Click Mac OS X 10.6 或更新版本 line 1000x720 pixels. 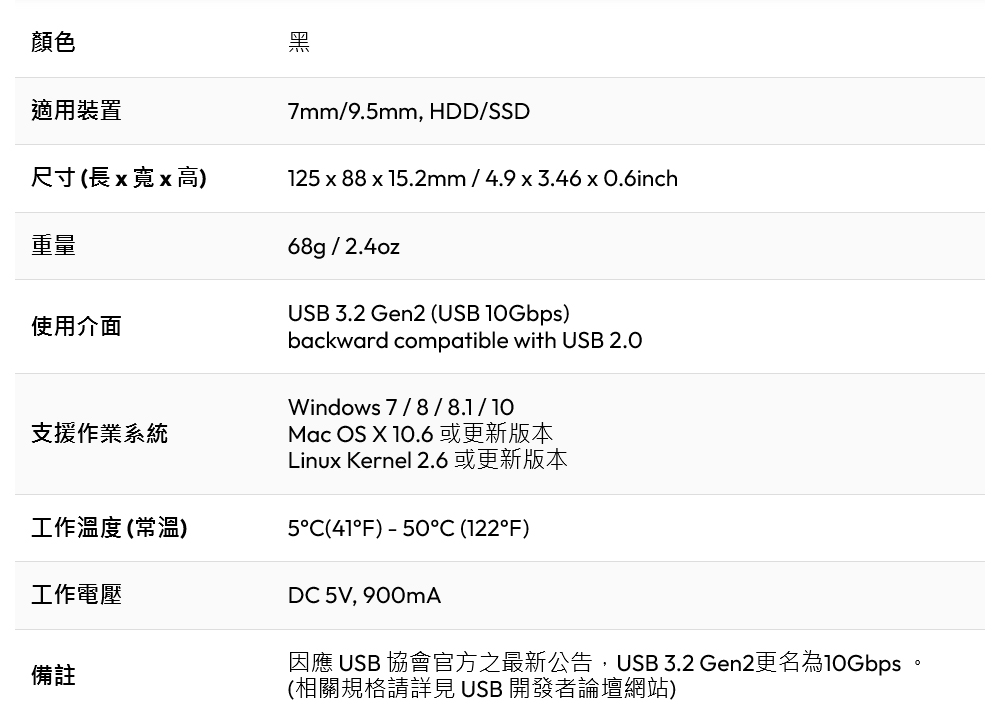[420, 434]
